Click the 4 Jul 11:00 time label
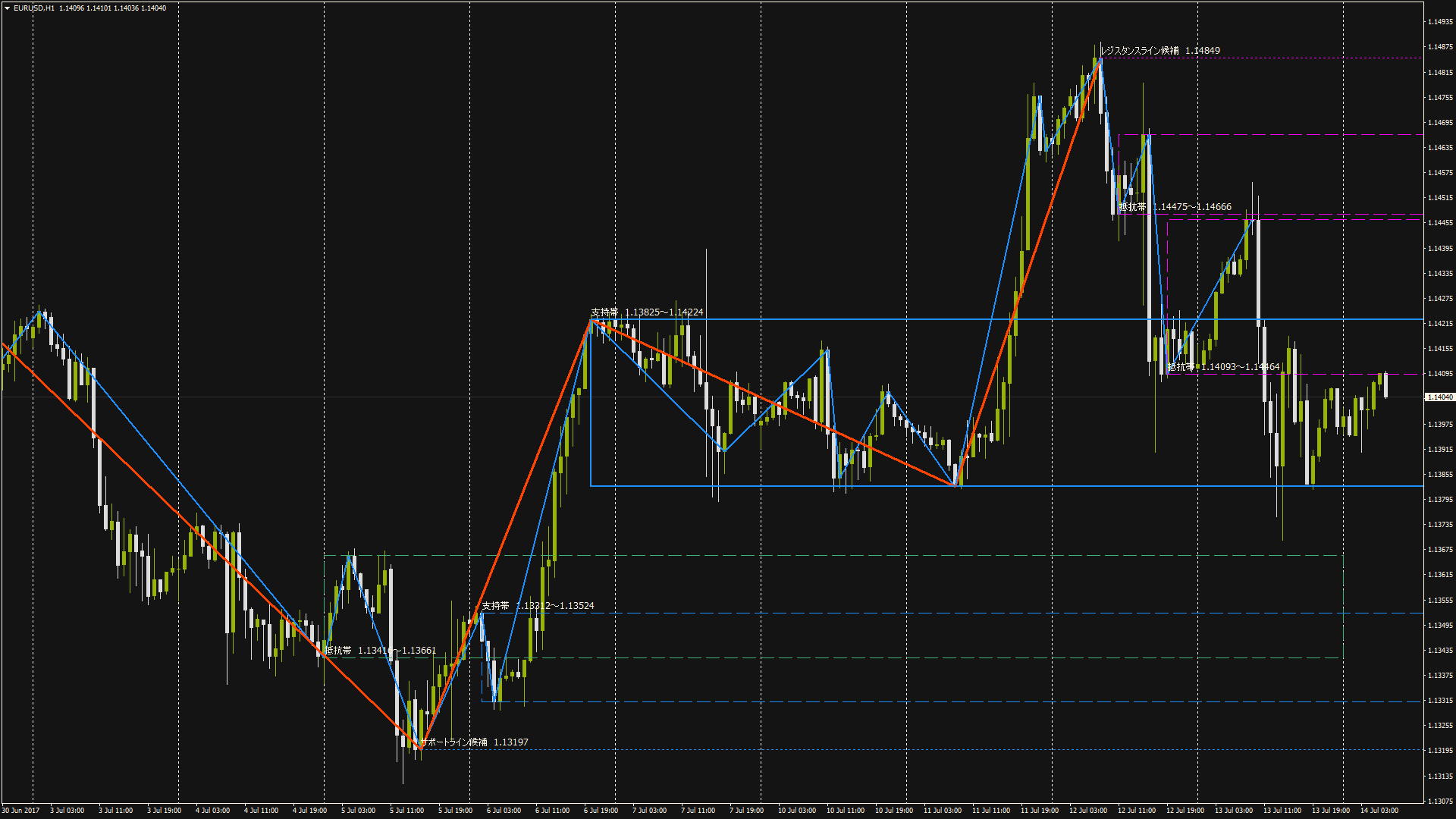This screenshot has width=1456, height=819. click(x=262, y=811)
